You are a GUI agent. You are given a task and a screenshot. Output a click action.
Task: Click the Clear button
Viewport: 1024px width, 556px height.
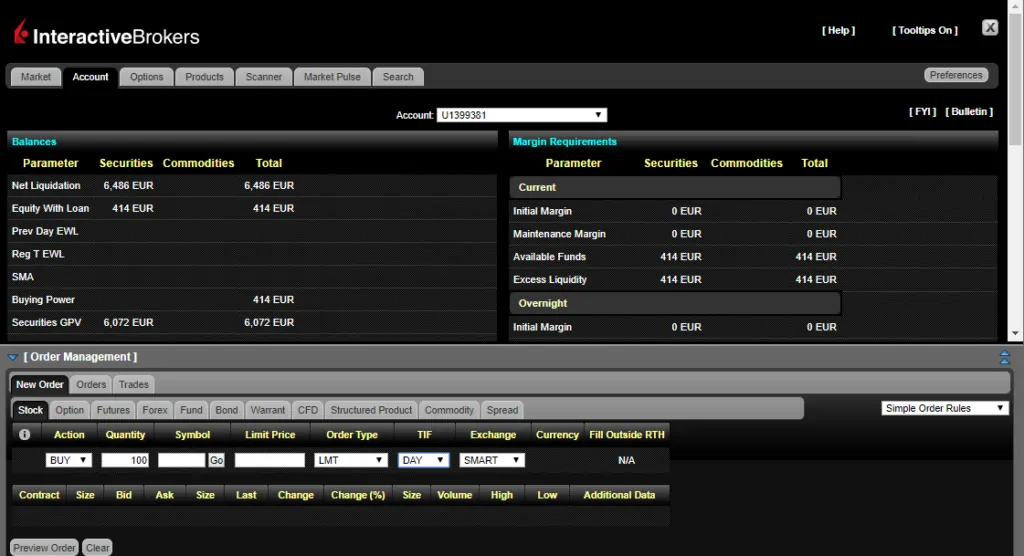click(97, 548)
